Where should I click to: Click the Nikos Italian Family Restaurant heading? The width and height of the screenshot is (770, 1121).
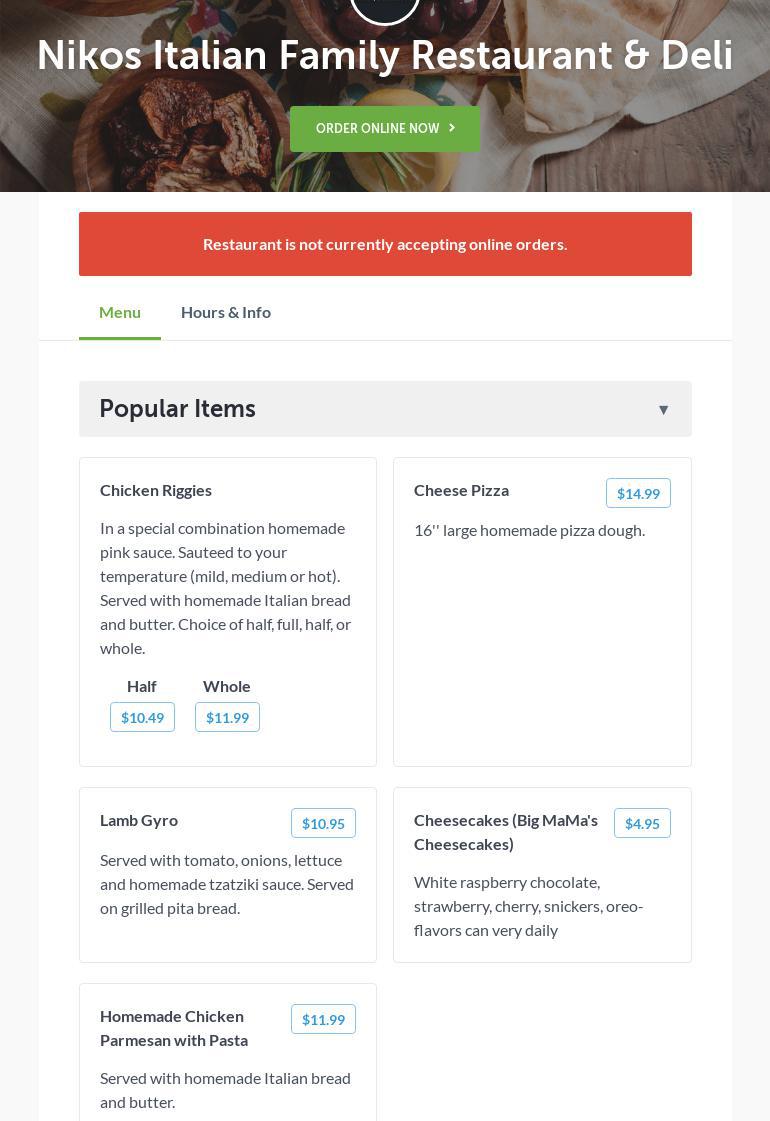385,56
